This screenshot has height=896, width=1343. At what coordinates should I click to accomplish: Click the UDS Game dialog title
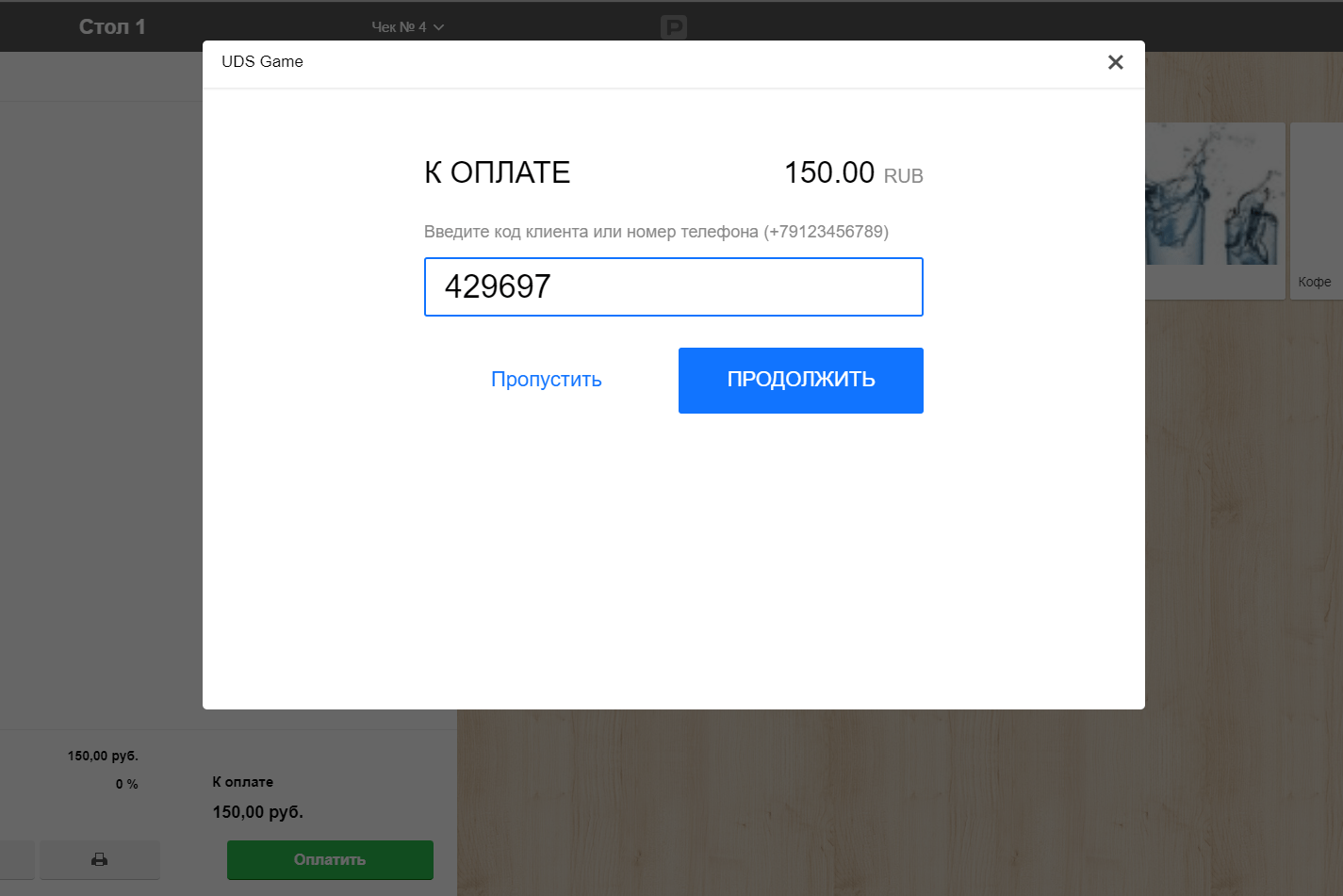262,62
